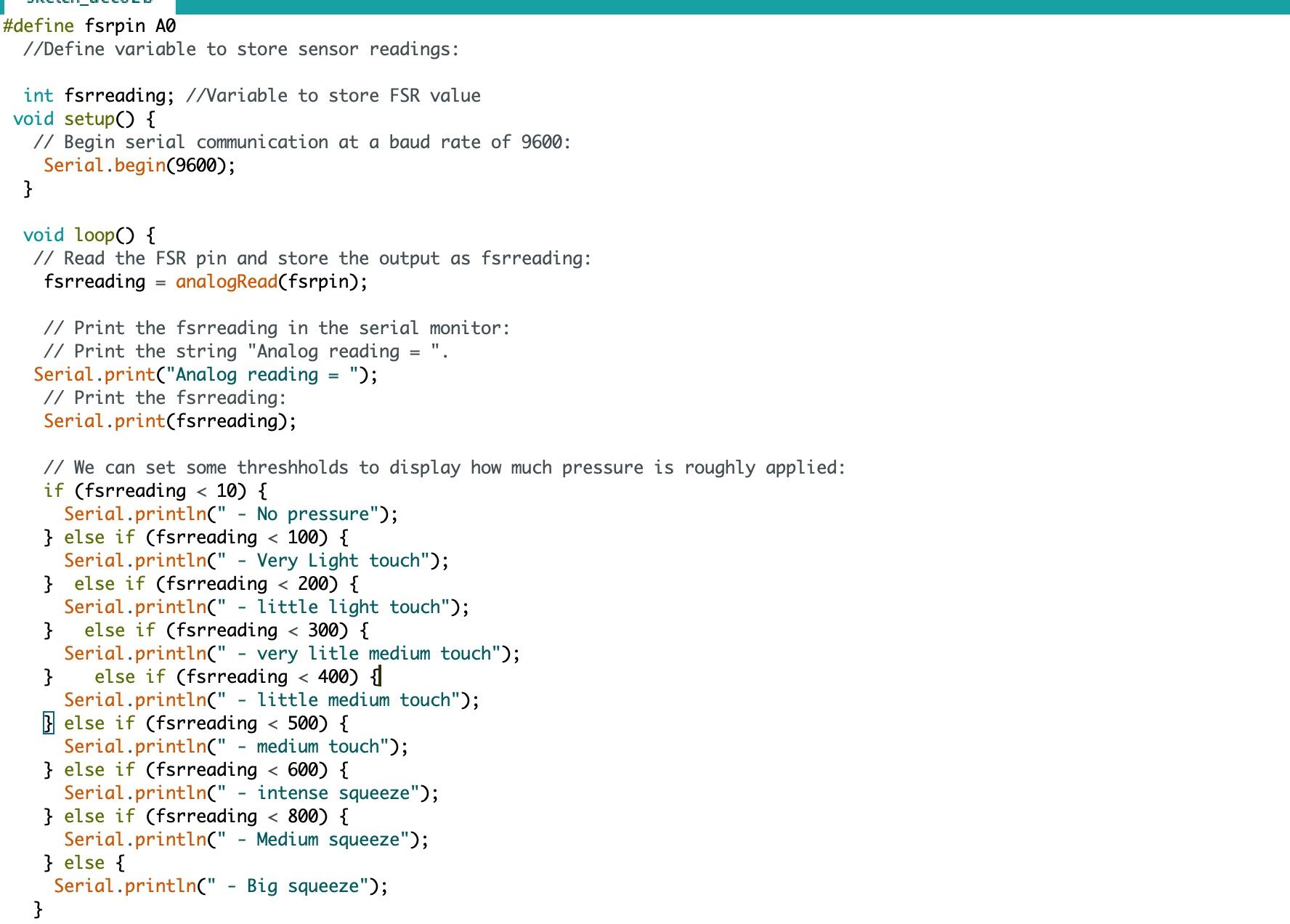Click the 'else if (fsrreading < 100)' line
The height and width of the screenshot is (924, 1290).
pyautogui.click(x=196, y=538)
